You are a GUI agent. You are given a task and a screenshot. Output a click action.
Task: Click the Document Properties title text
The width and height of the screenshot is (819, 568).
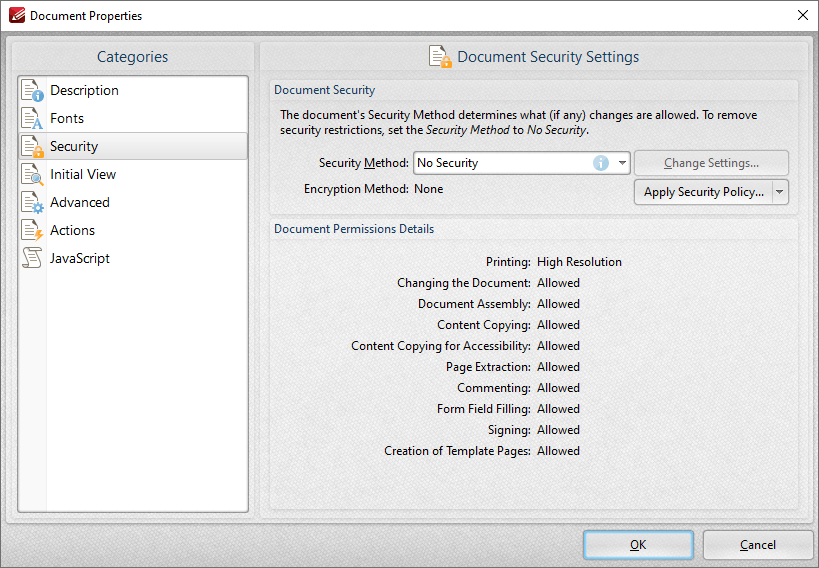(86, 16)
